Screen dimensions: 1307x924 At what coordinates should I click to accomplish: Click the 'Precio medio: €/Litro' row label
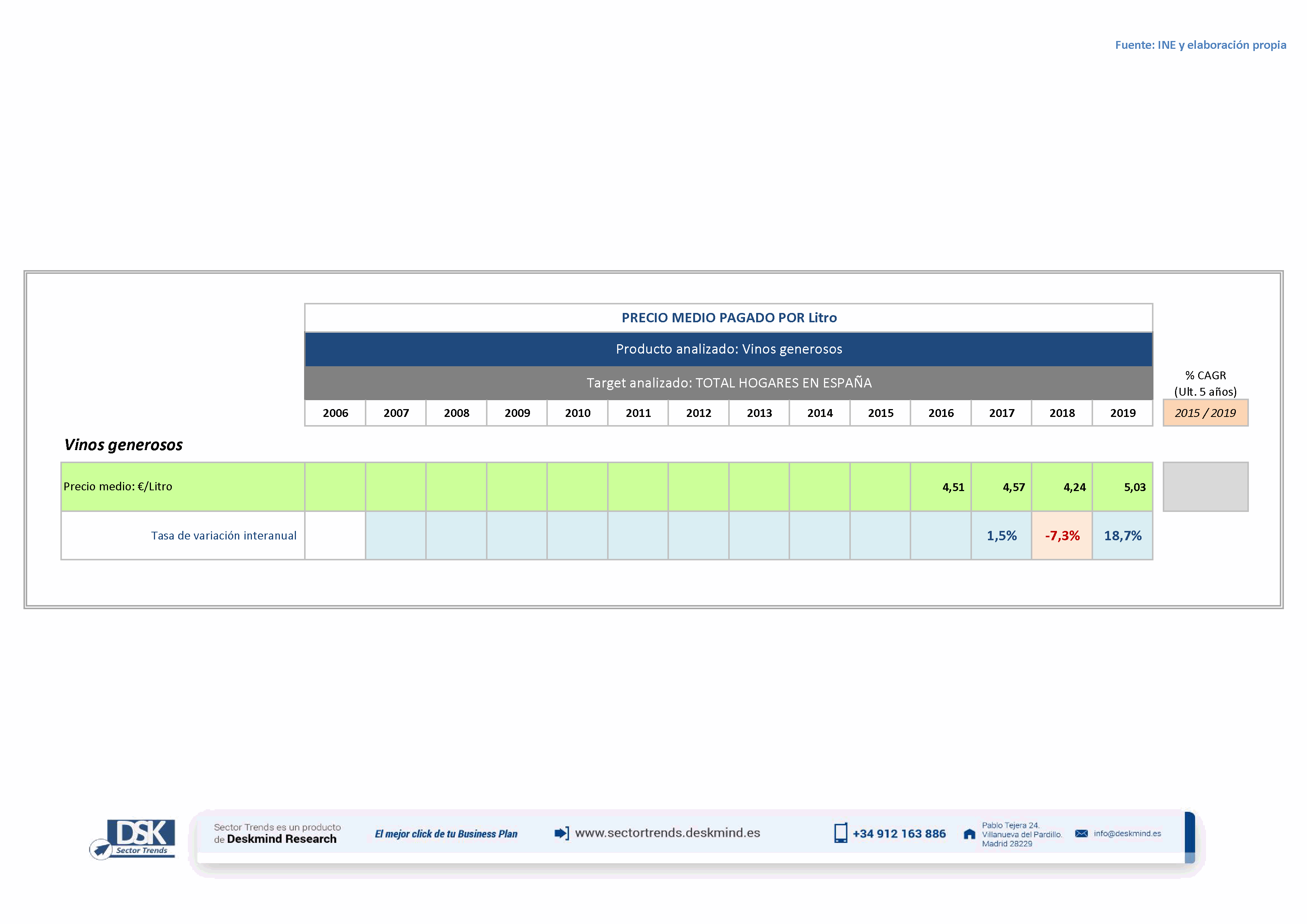pyautogui.click(x=118, y=487)
